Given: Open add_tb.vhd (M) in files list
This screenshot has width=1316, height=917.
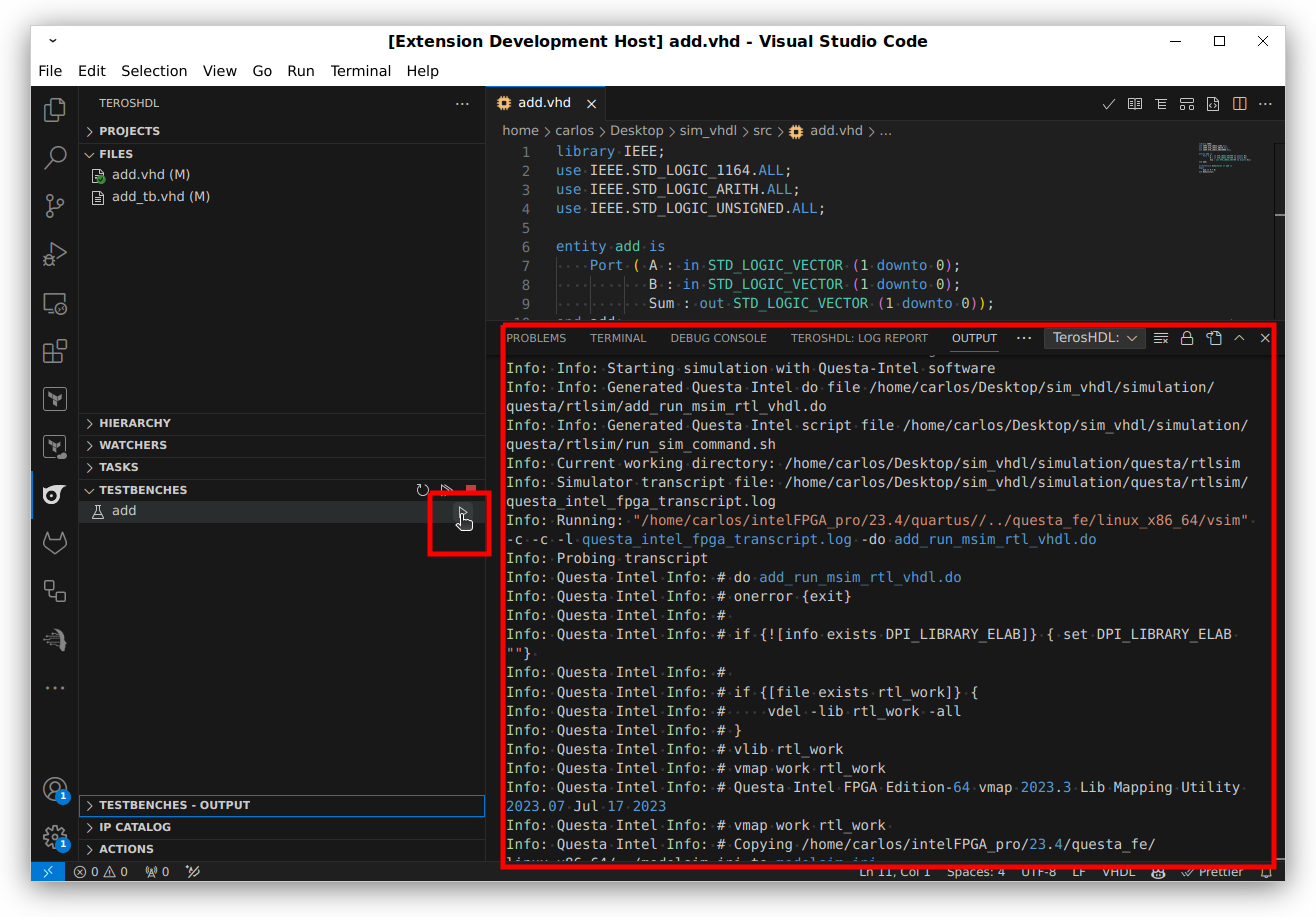Looking at the screenshot, I should (x=282, y=197).
